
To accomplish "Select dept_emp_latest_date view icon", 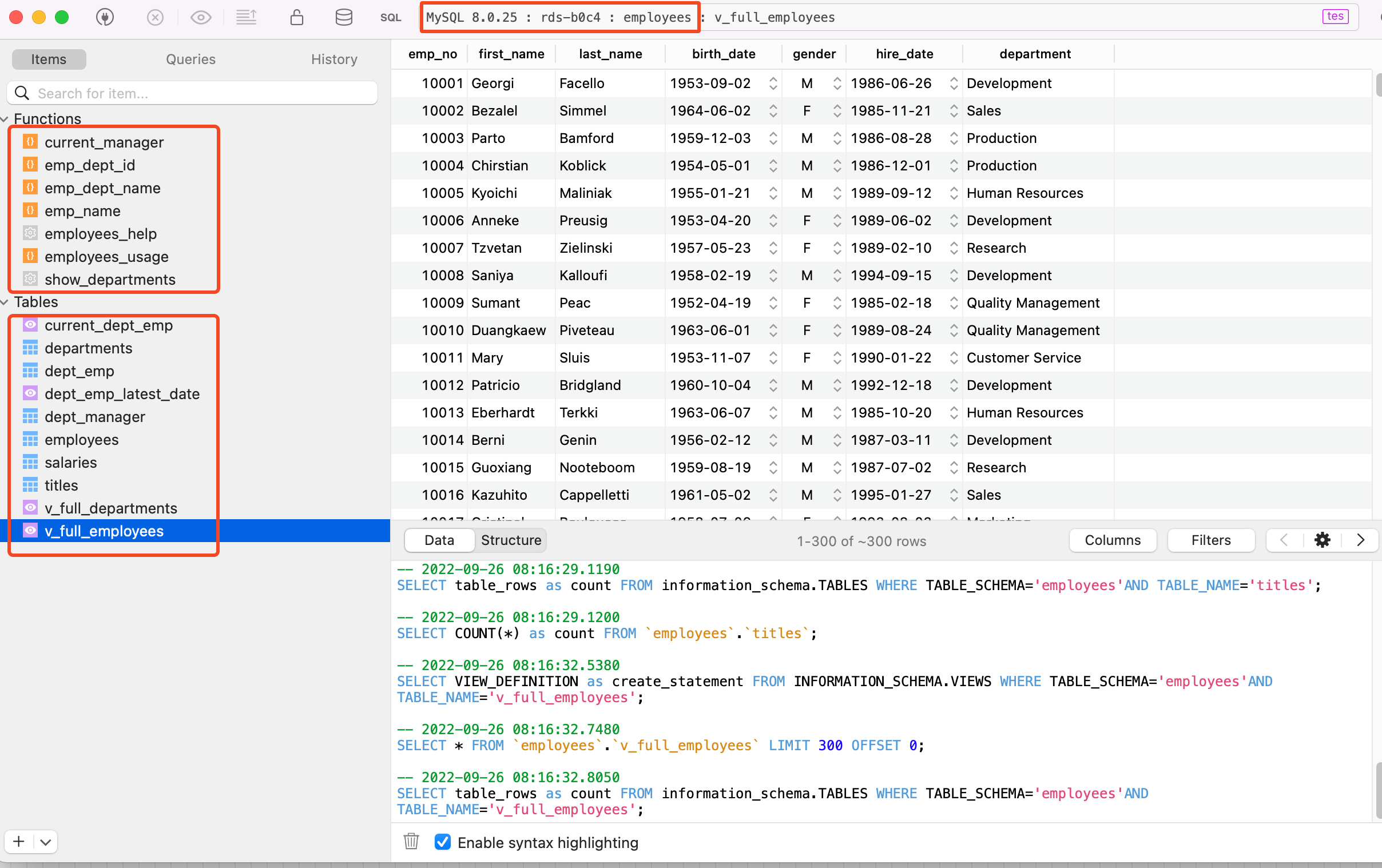I will (30, 393).
